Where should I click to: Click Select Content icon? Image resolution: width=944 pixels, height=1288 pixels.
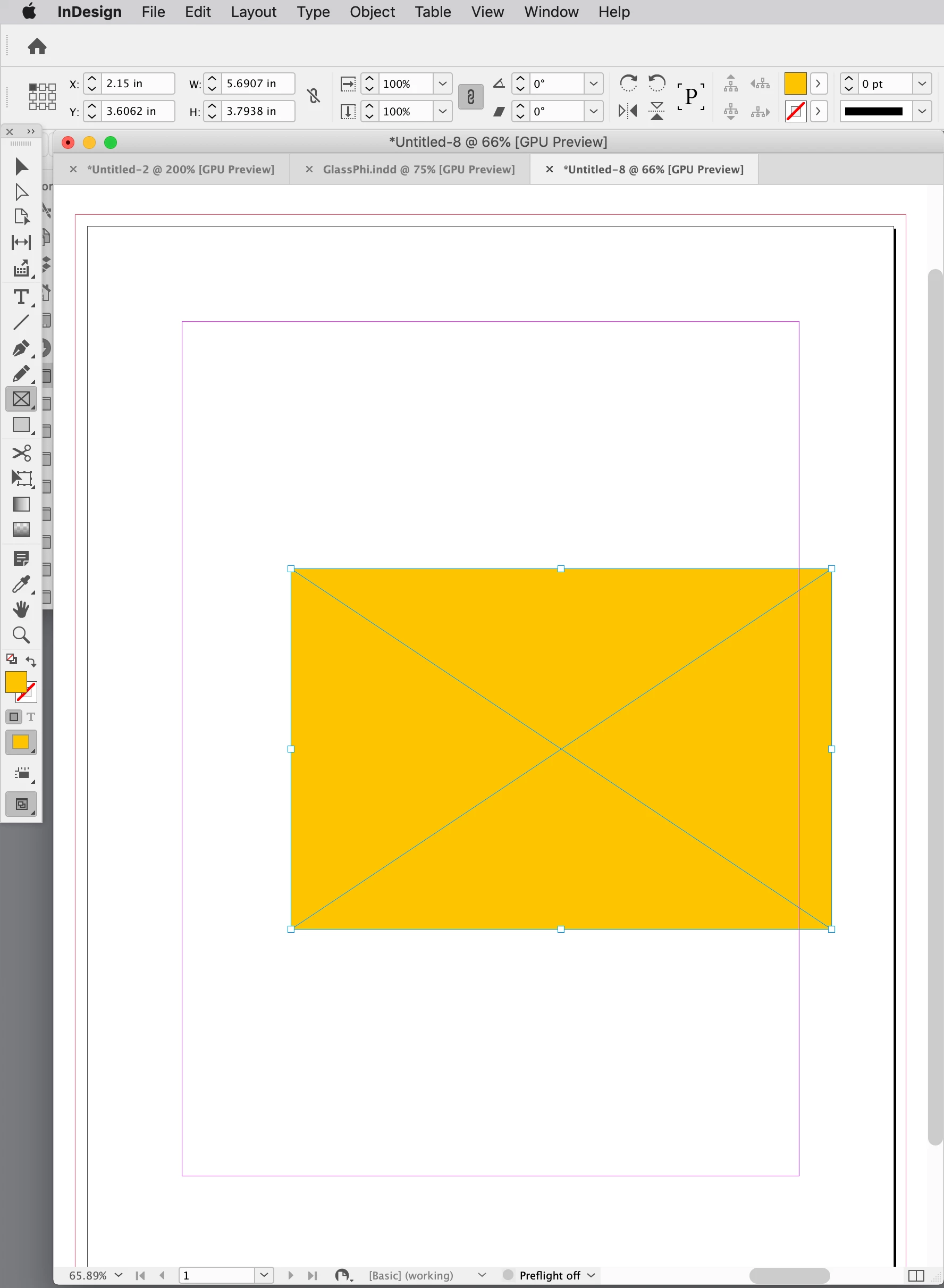[731, 111]
